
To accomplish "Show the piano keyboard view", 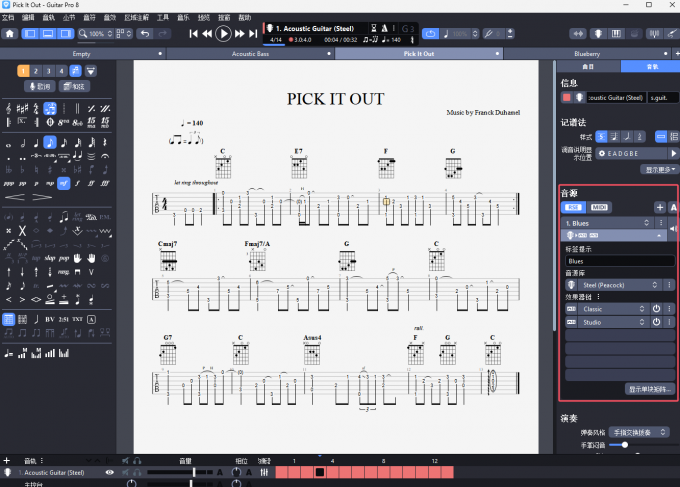I will coord(616,33).
